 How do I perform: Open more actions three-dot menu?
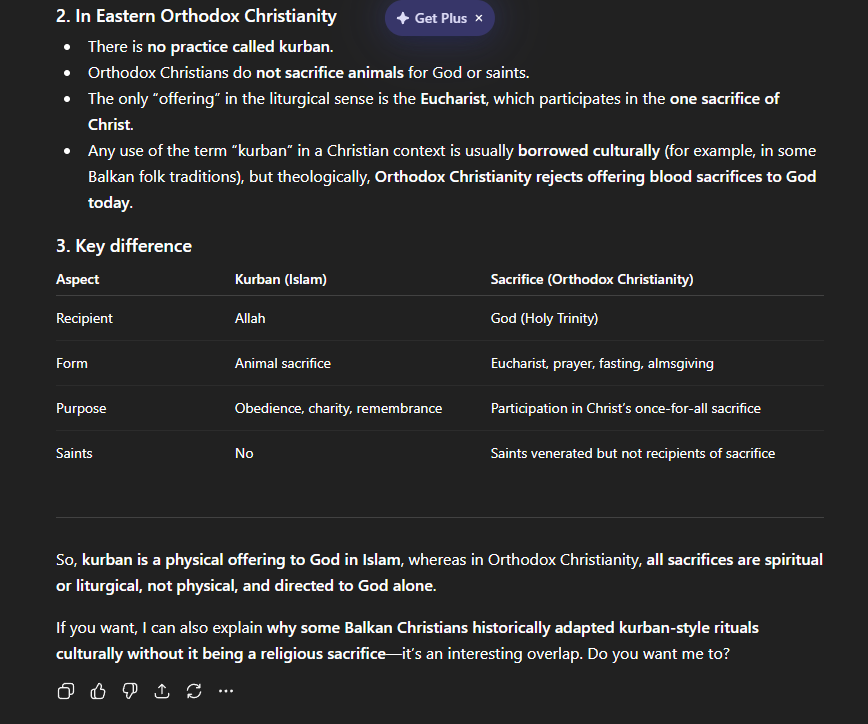(226, 691)
